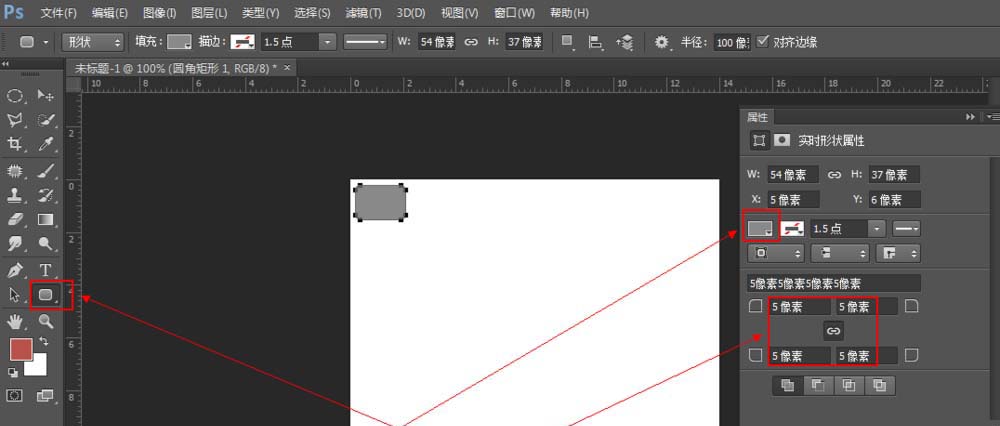Image resolution: width=1000 pixels, height=426 pixels.
Task: Toggle the 对齐边缘 checkbox
Action: pos(764,42)
